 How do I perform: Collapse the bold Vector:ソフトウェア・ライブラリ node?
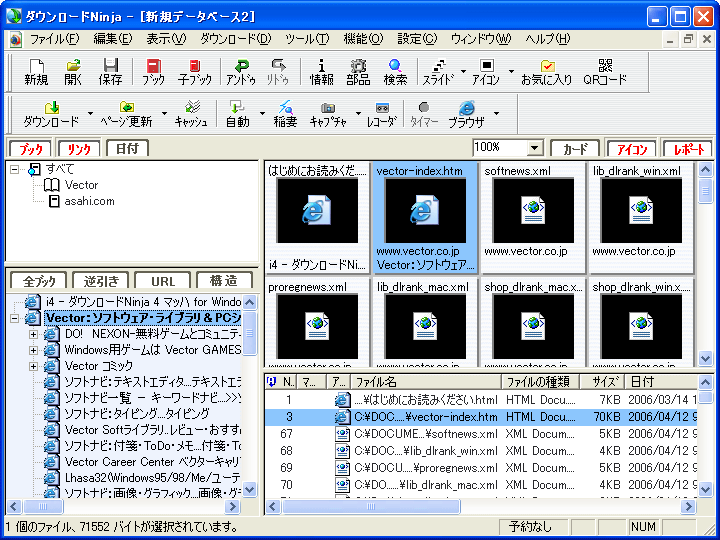pos(15,318)
